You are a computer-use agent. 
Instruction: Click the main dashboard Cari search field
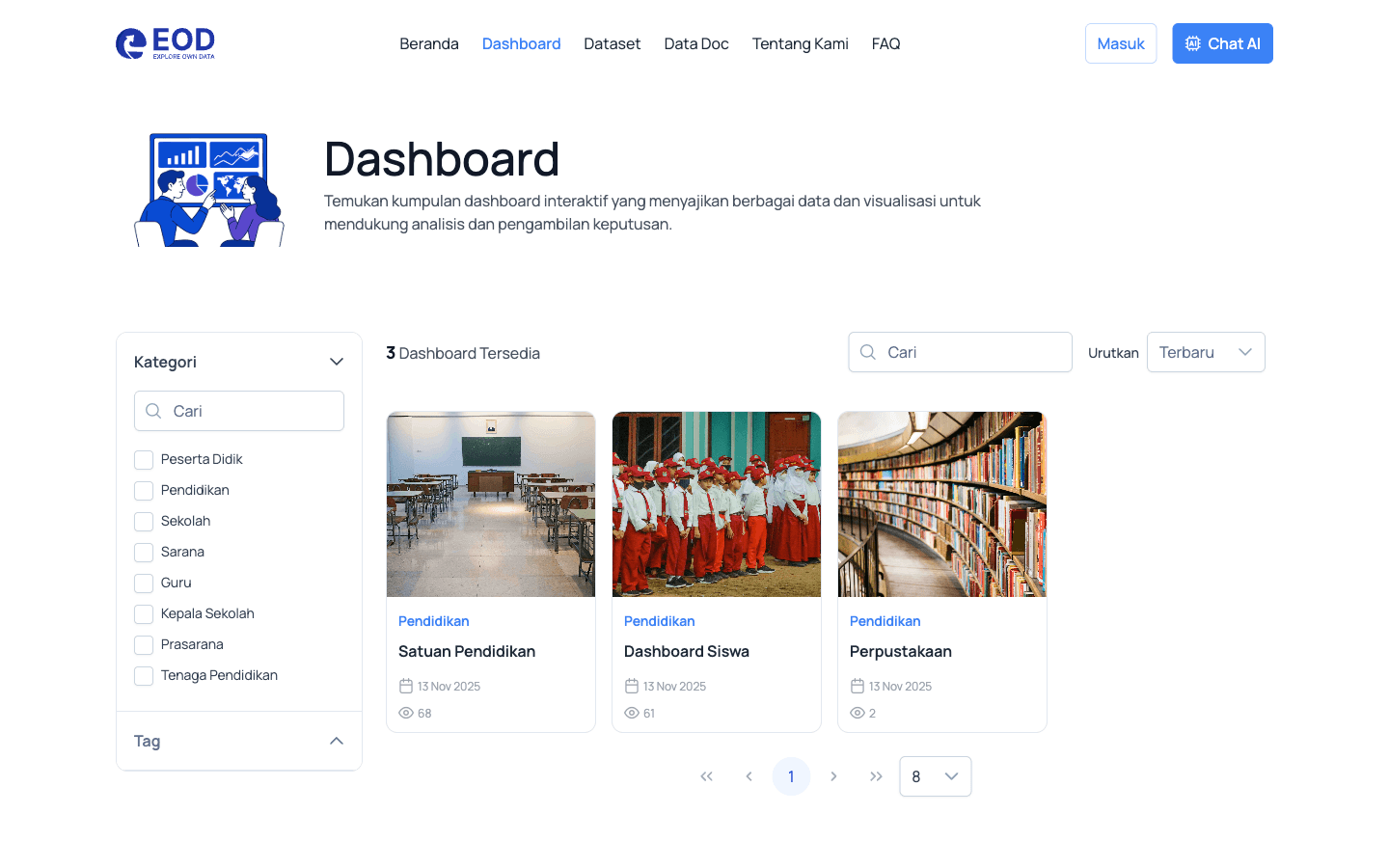pyautogui.click(x=960, y=352)
